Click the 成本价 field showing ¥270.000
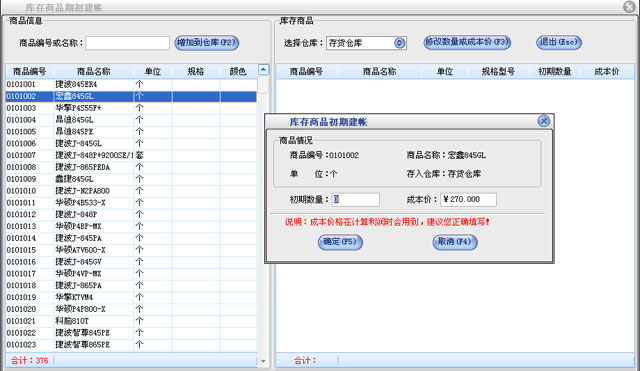The height and width of the screenshot is (371, 640). [469, 200]
